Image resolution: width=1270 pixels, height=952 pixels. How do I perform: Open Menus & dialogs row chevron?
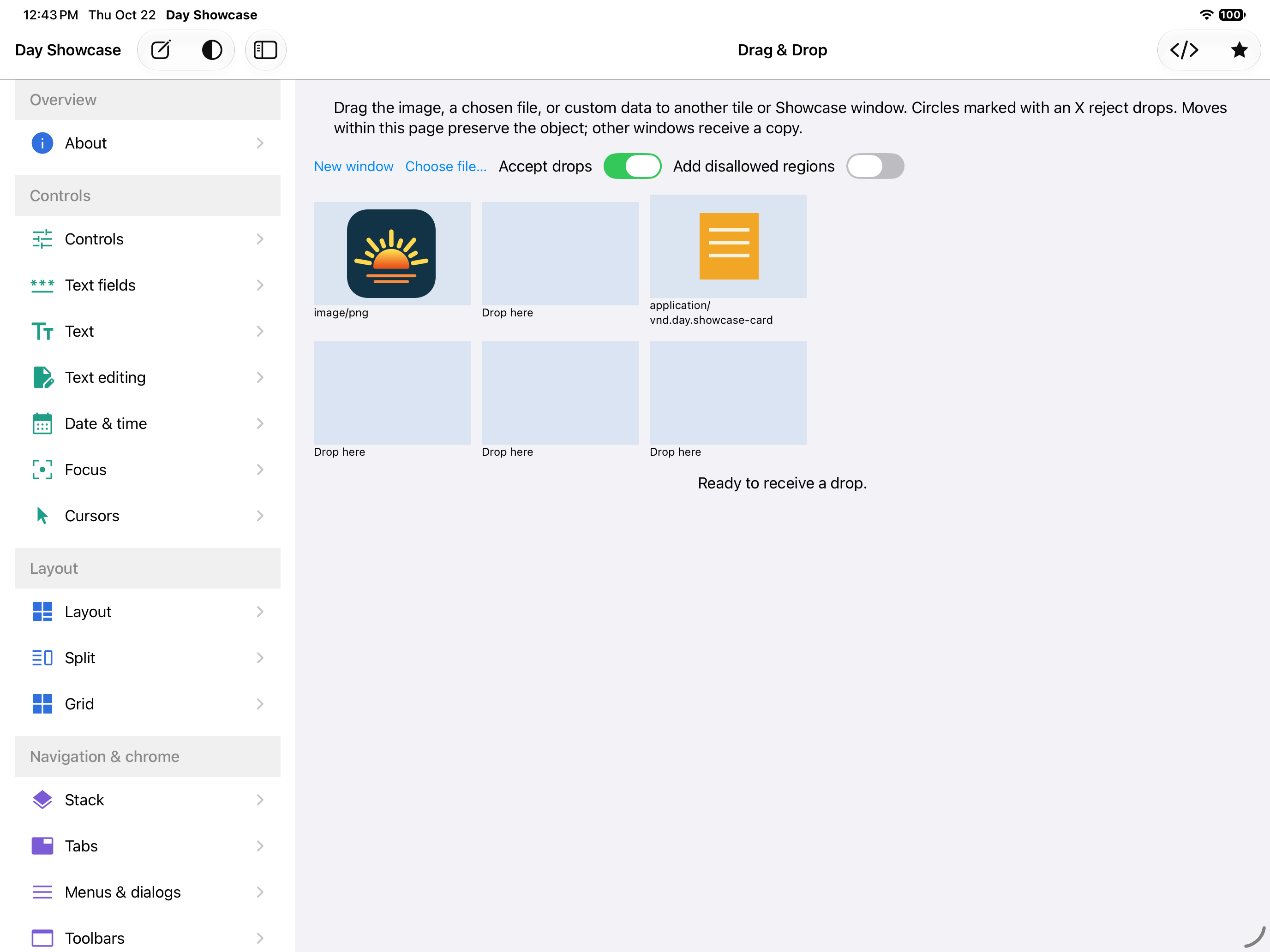[x=260, y=892]
